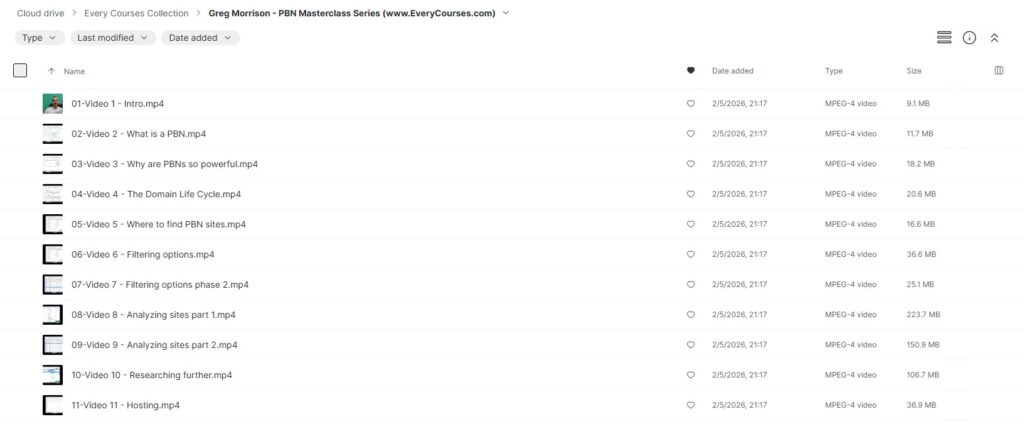Tick the select all checkbox

tap(20, 70)
